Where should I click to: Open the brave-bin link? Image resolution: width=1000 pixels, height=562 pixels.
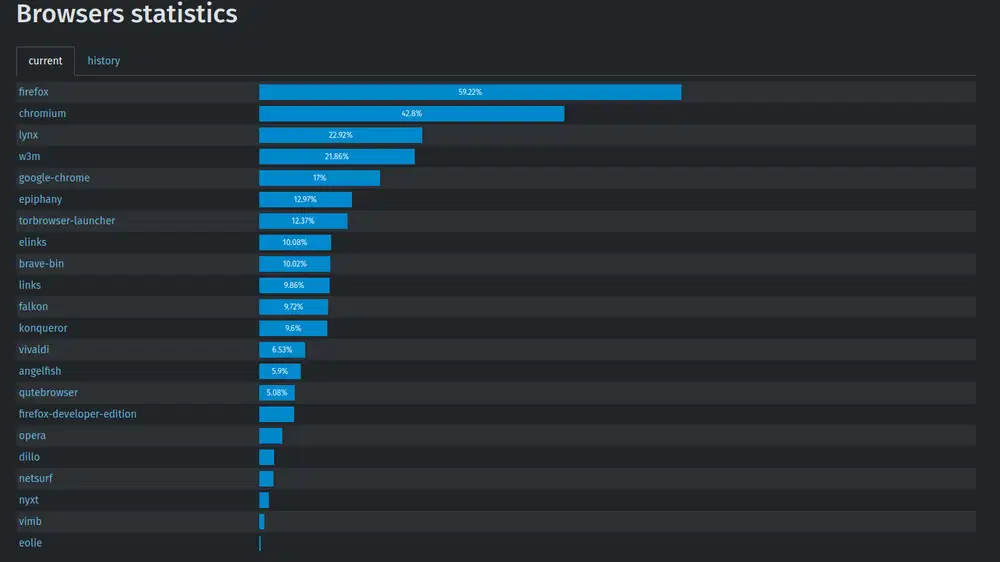pos(41,264)
